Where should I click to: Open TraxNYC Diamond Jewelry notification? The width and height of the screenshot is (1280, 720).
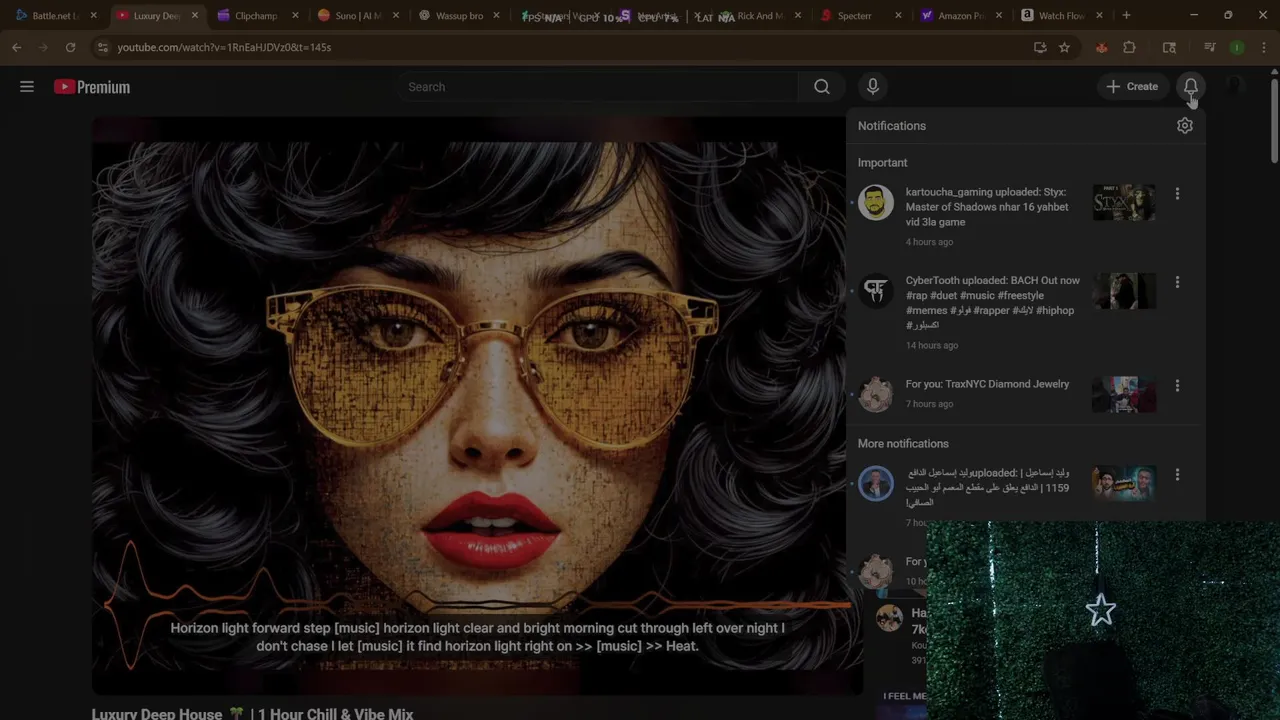987,384
